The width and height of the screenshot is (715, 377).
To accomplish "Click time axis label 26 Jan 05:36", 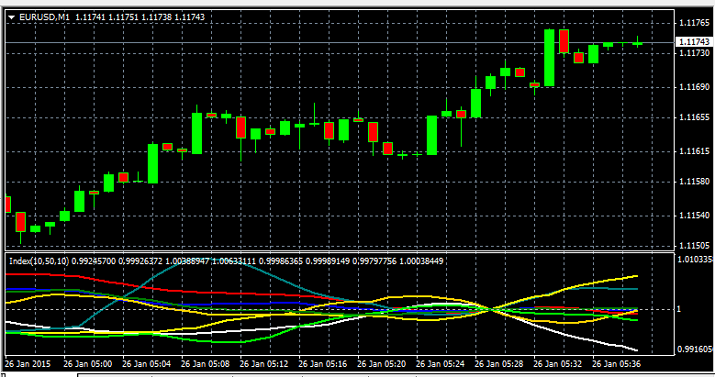I will pos(617,364).
